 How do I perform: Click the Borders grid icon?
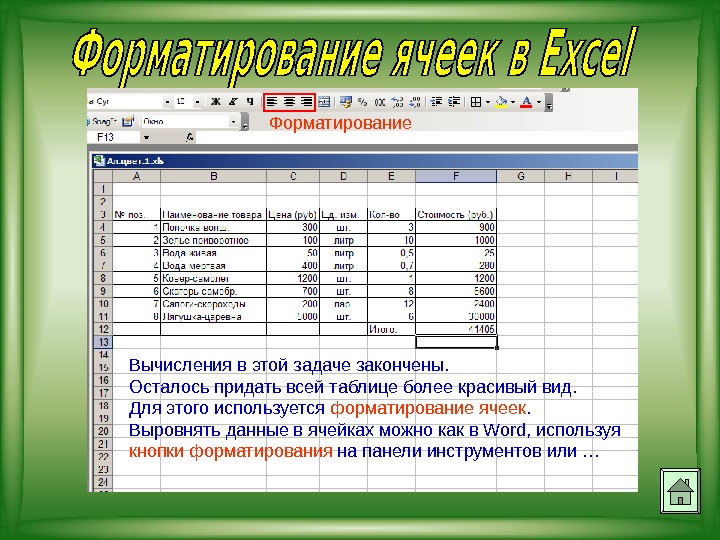pyautogui.click(x=476, y=102)
